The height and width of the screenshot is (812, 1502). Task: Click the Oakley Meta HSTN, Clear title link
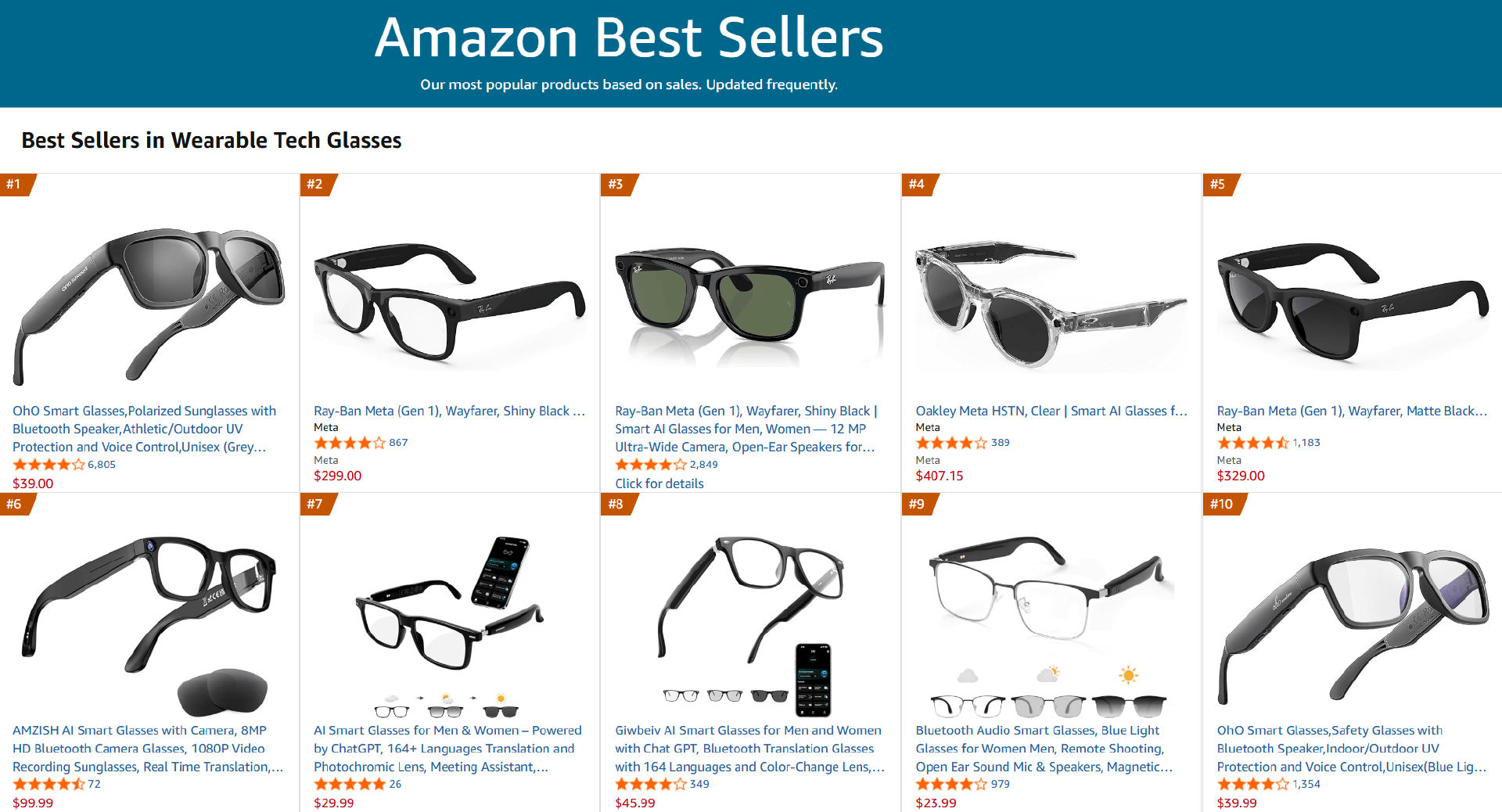tap(1051, 411)
